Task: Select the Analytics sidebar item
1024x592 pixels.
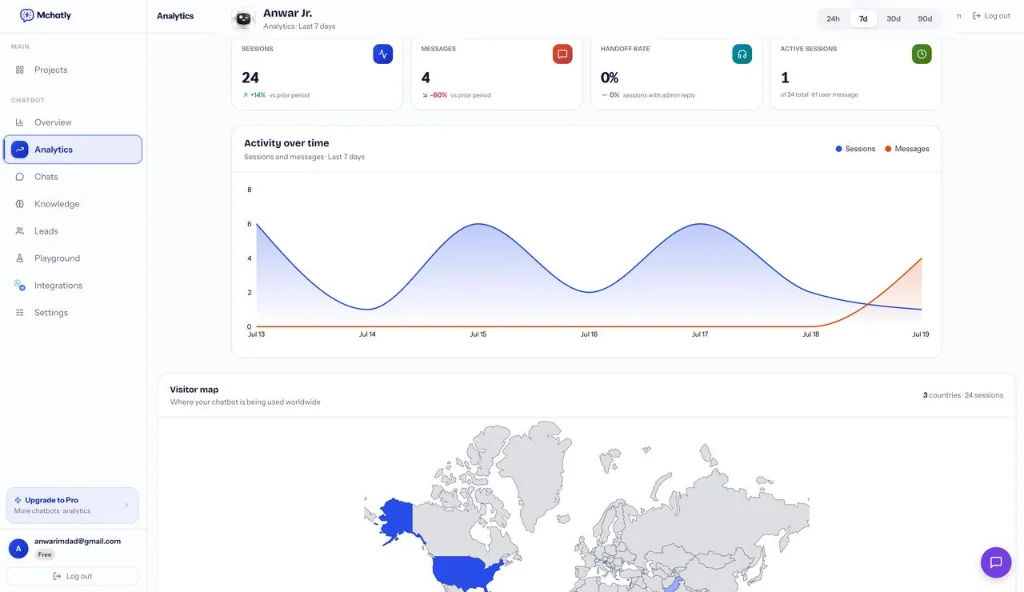Action: [x=72, y=150]
